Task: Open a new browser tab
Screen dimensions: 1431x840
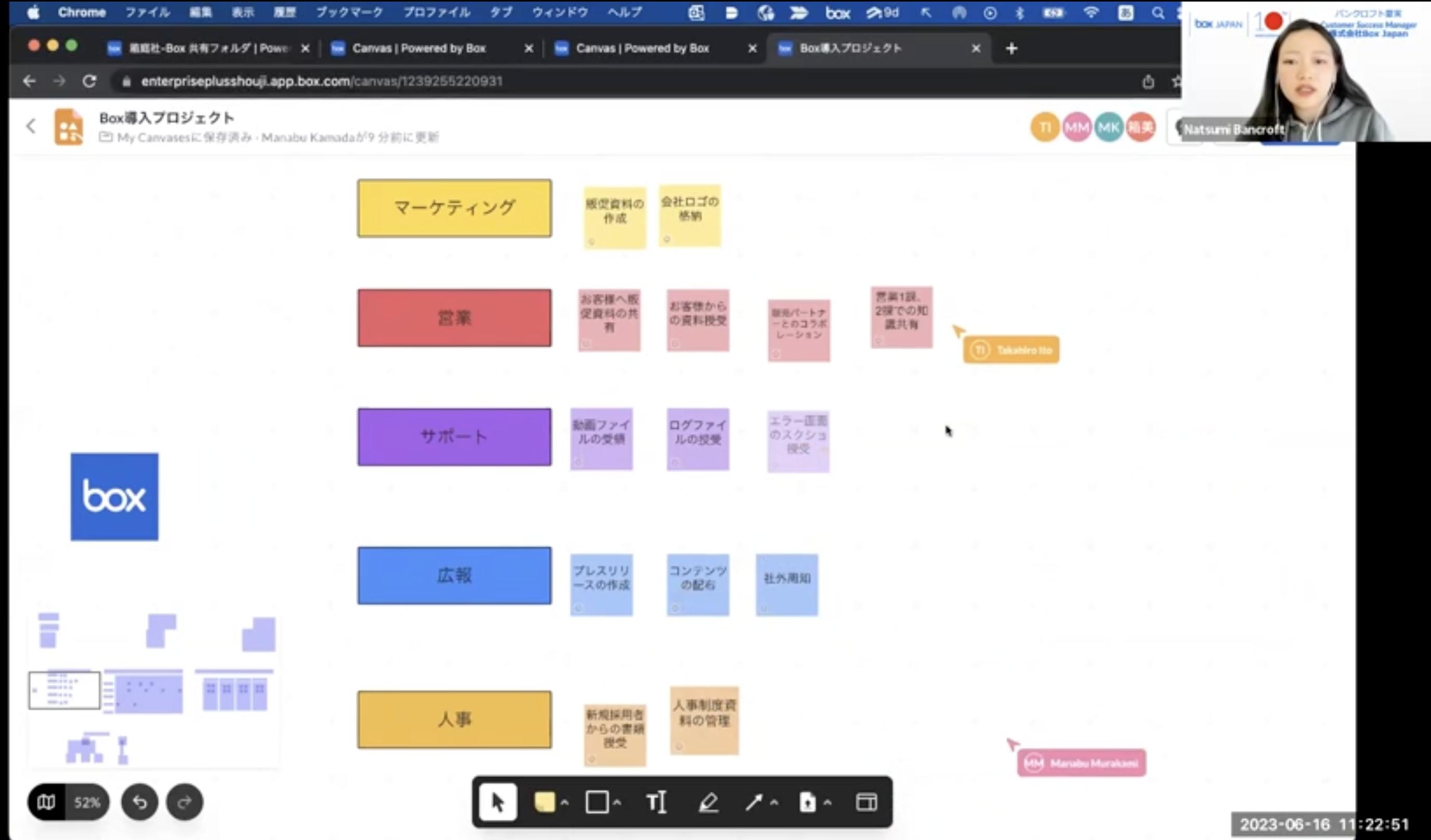Action: pyautogui.click(x=1011, y=48)
